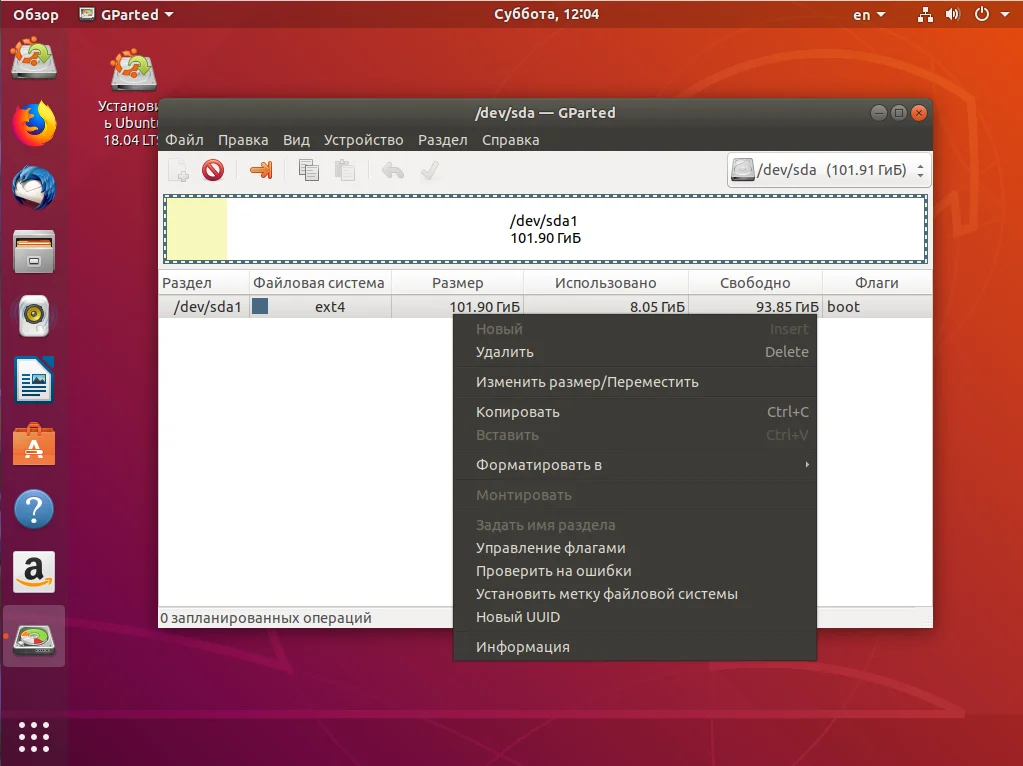Open the /dev/sda device selector dropdown
The height and width of the screenshot is (766, 1023).
click(829, 170)
